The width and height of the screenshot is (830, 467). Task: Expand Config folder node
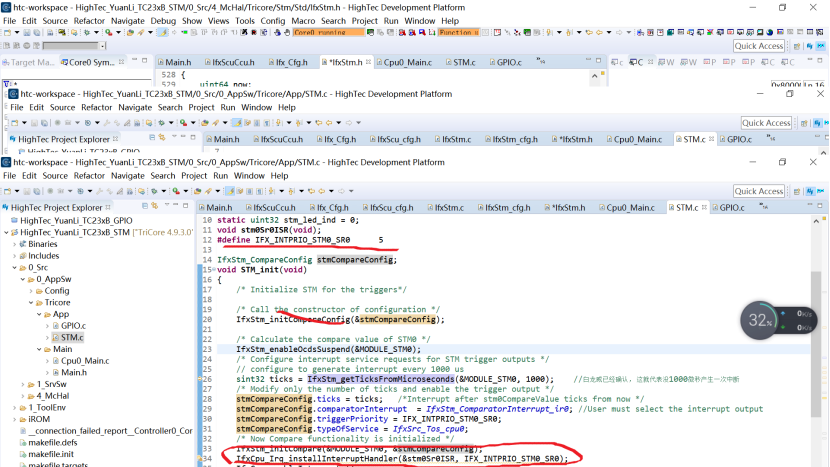[31, 291]
